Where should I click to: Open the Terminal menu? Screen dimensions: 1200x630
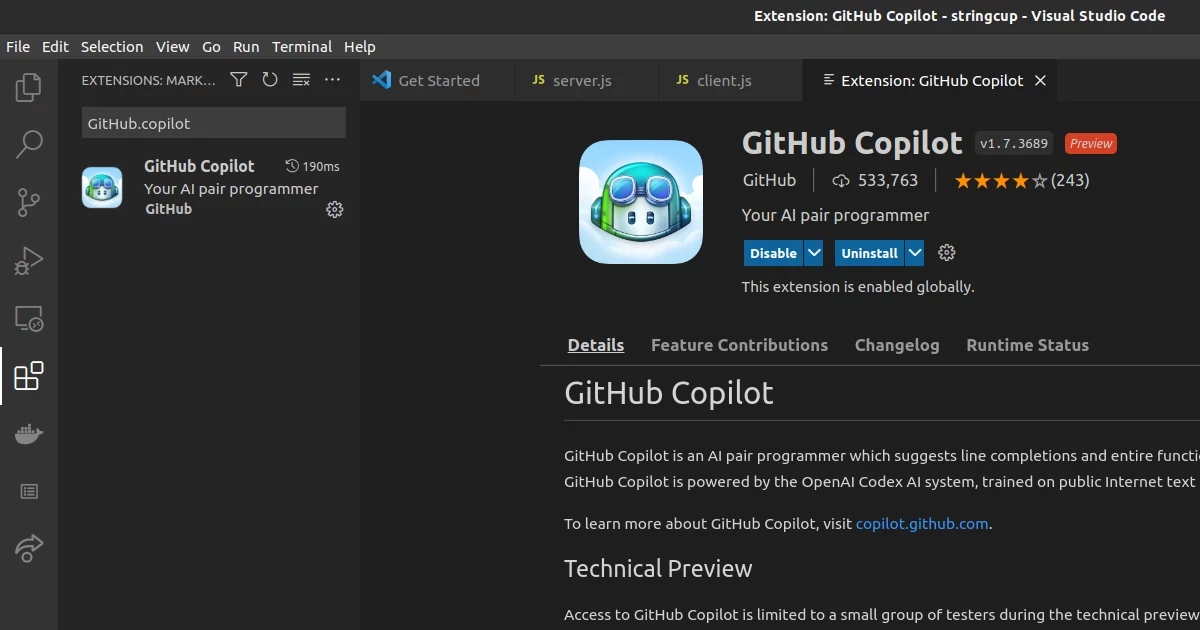(x=302, y=47)
